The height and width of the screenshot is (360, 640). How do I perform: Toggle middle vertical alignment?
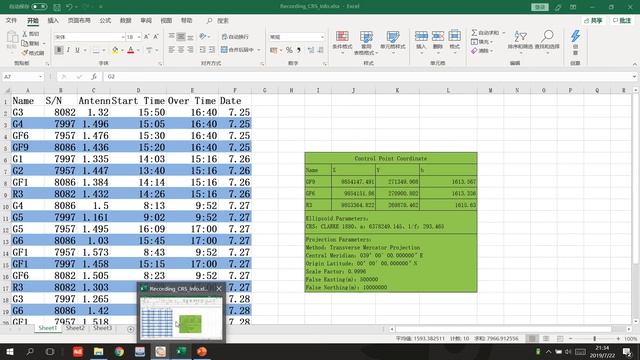(180, 37)
